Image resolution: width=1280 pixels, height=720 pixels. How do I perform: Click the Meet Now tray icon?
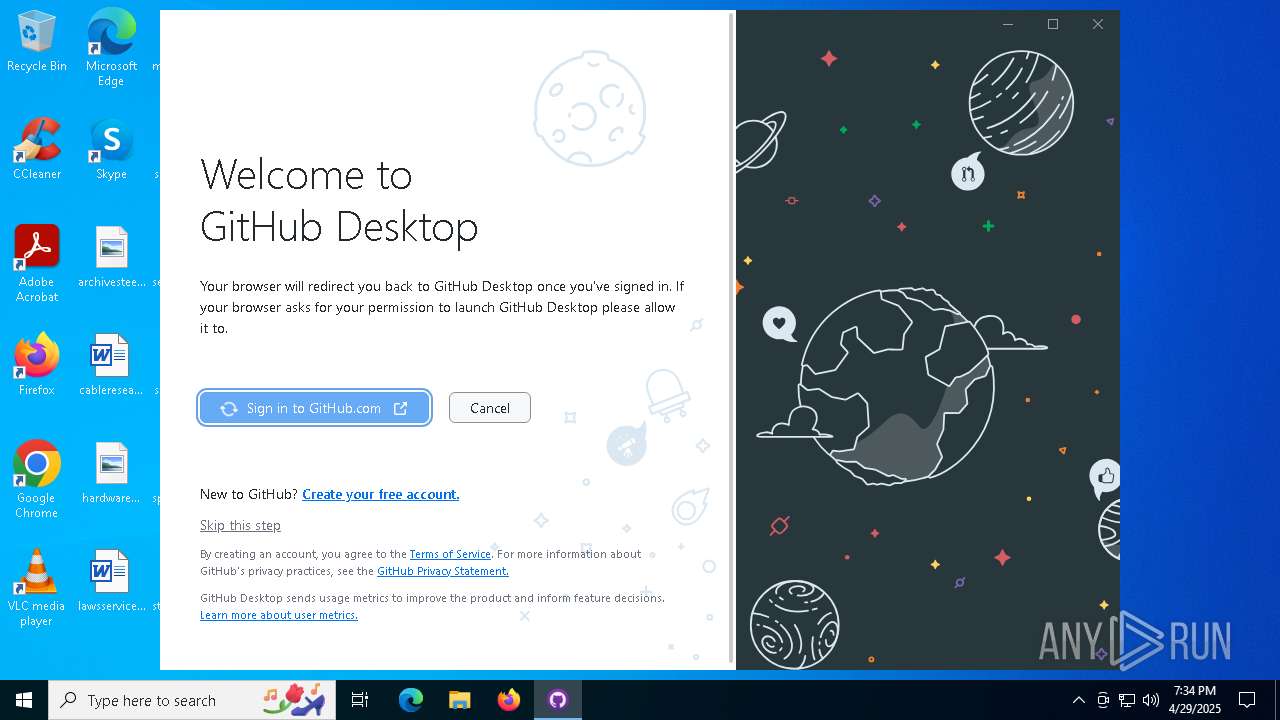tap(1103, 700)
